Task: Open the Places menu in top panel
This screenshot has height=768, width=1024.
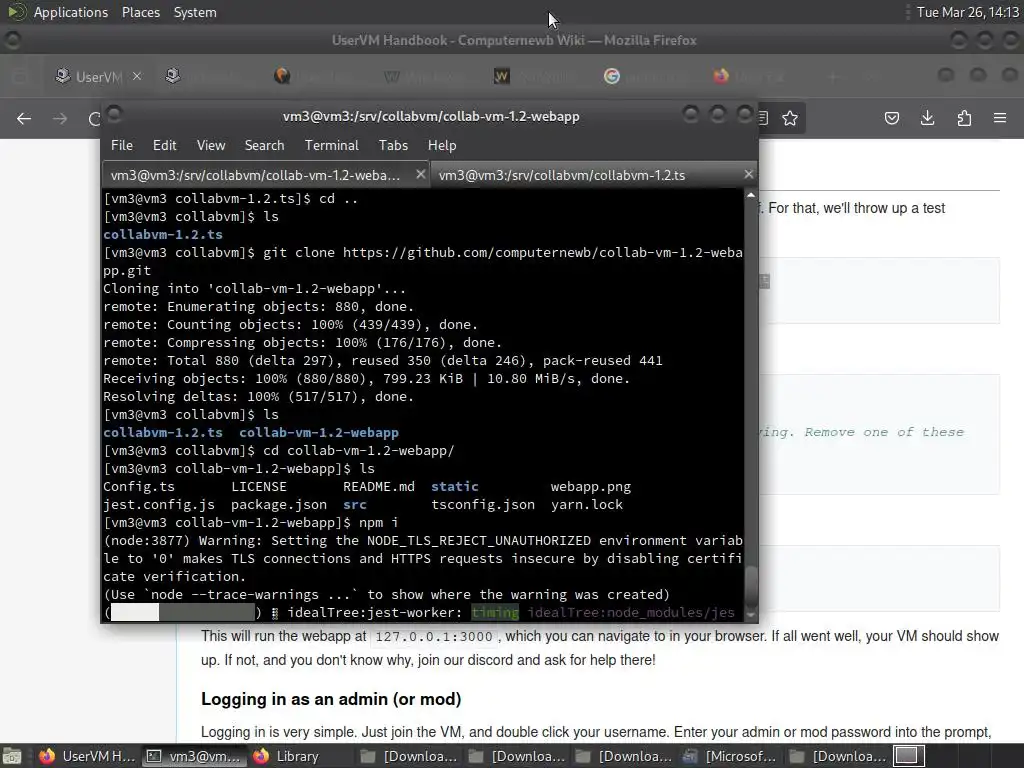Action: coord(141,12)
